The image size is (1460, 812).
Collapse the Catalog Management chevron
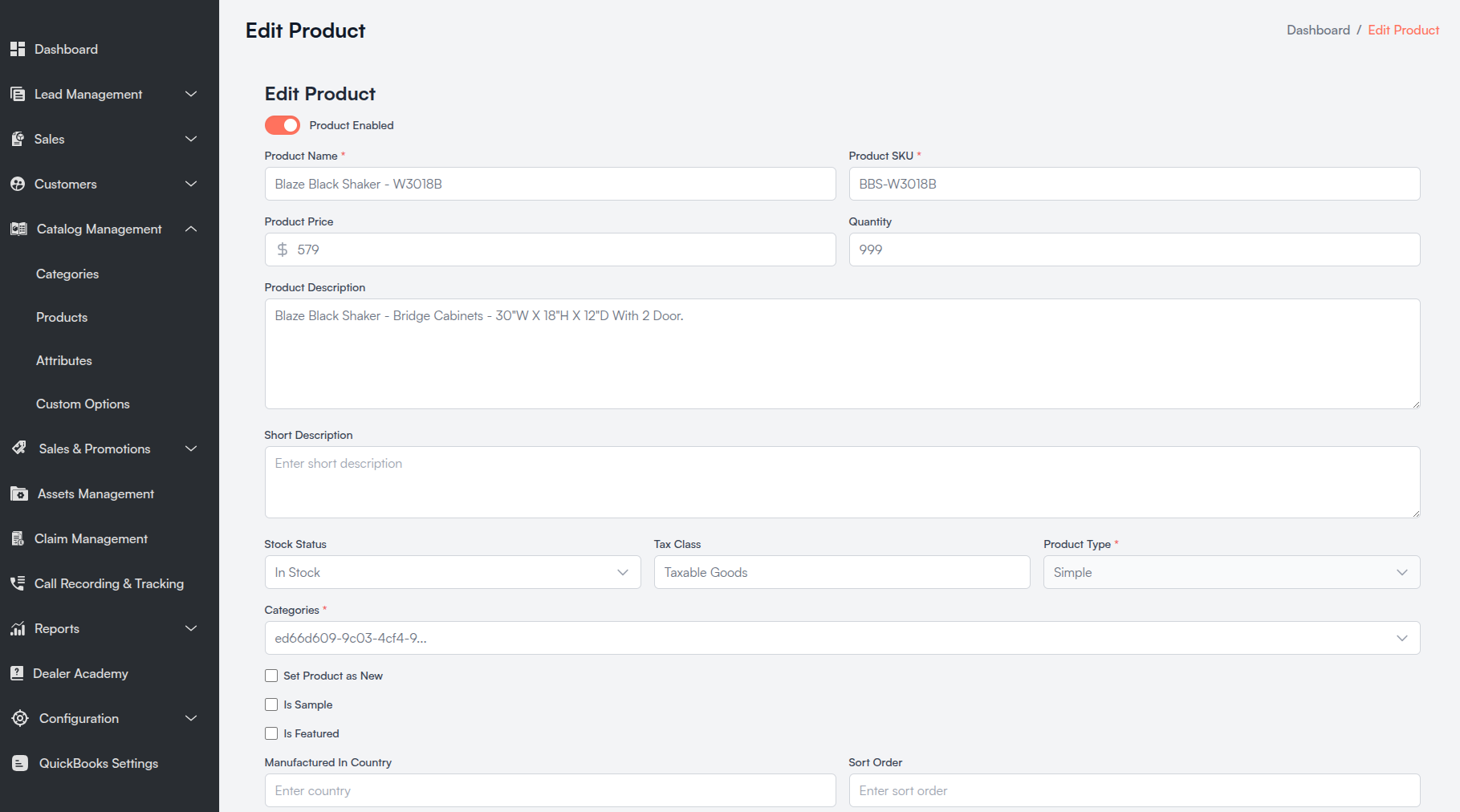pos(191,229)
